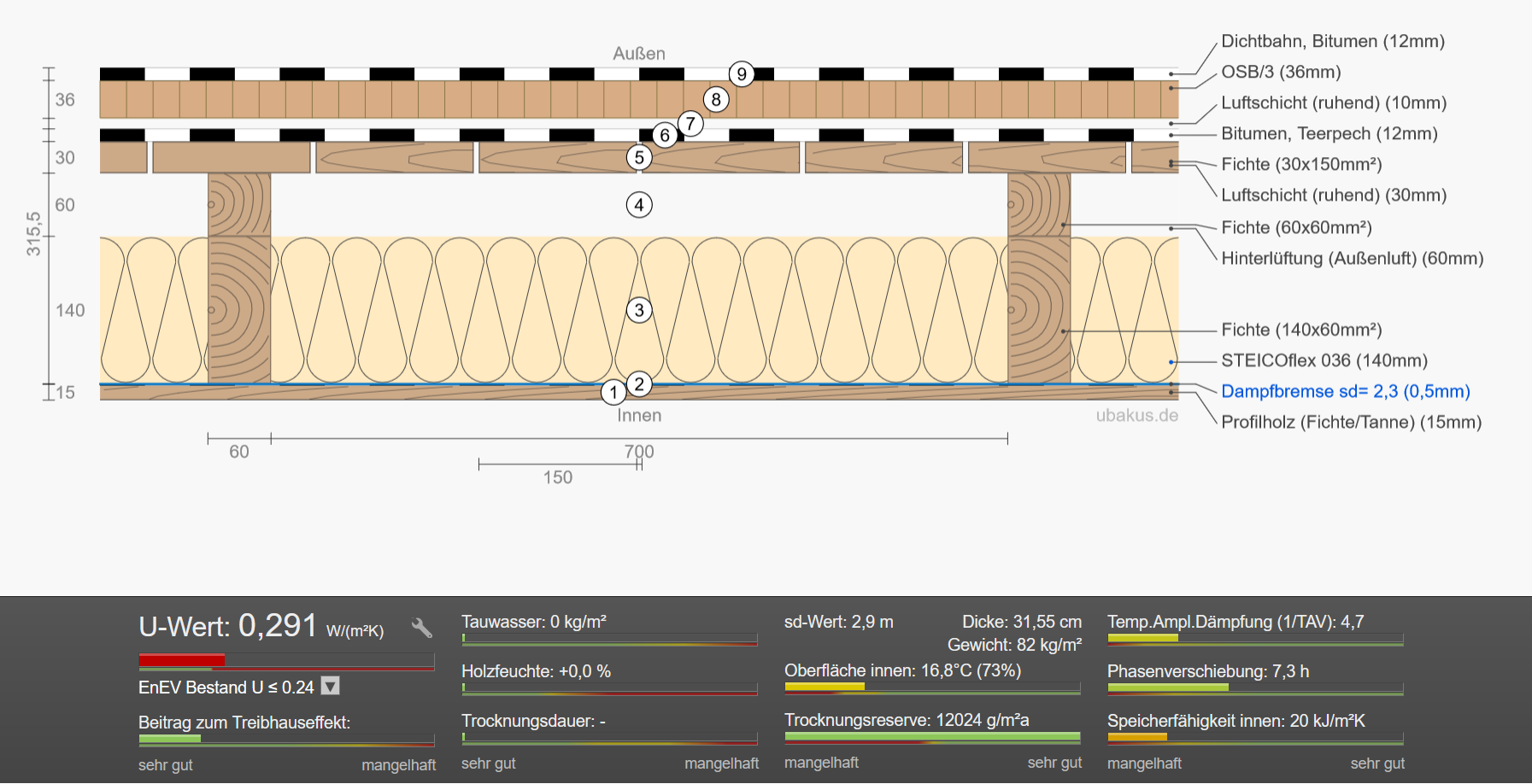Click the Profilholz (Fichte/Tanne) label
This screenshot has height=784, width=1532.
tap(1350, 422)
